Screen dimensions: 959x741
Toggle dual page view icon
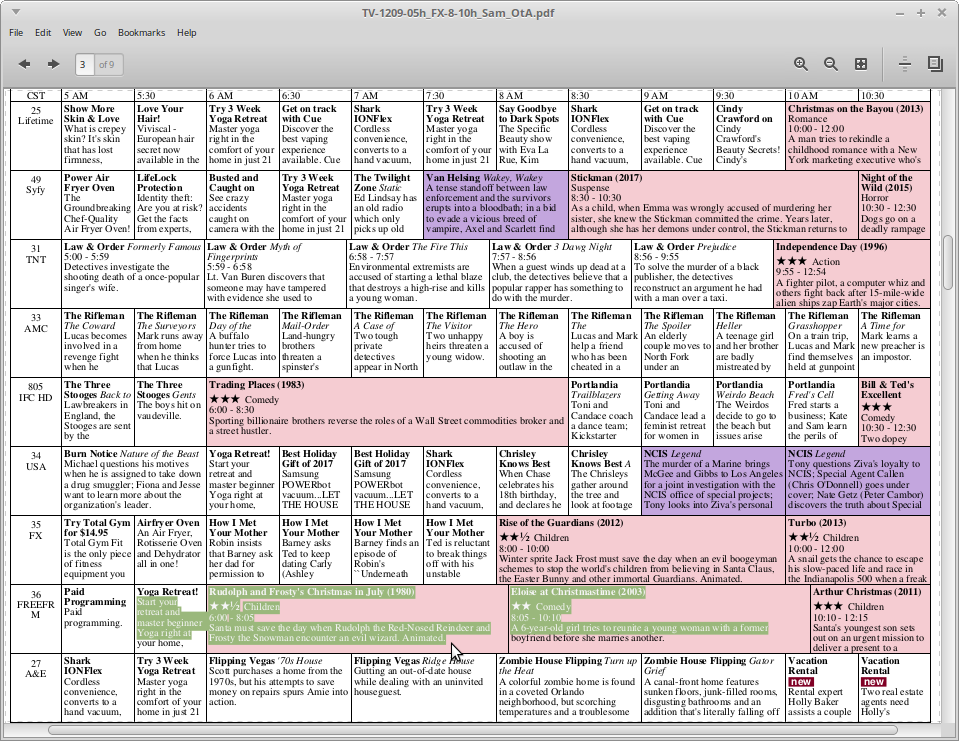(x=935, y=64)
